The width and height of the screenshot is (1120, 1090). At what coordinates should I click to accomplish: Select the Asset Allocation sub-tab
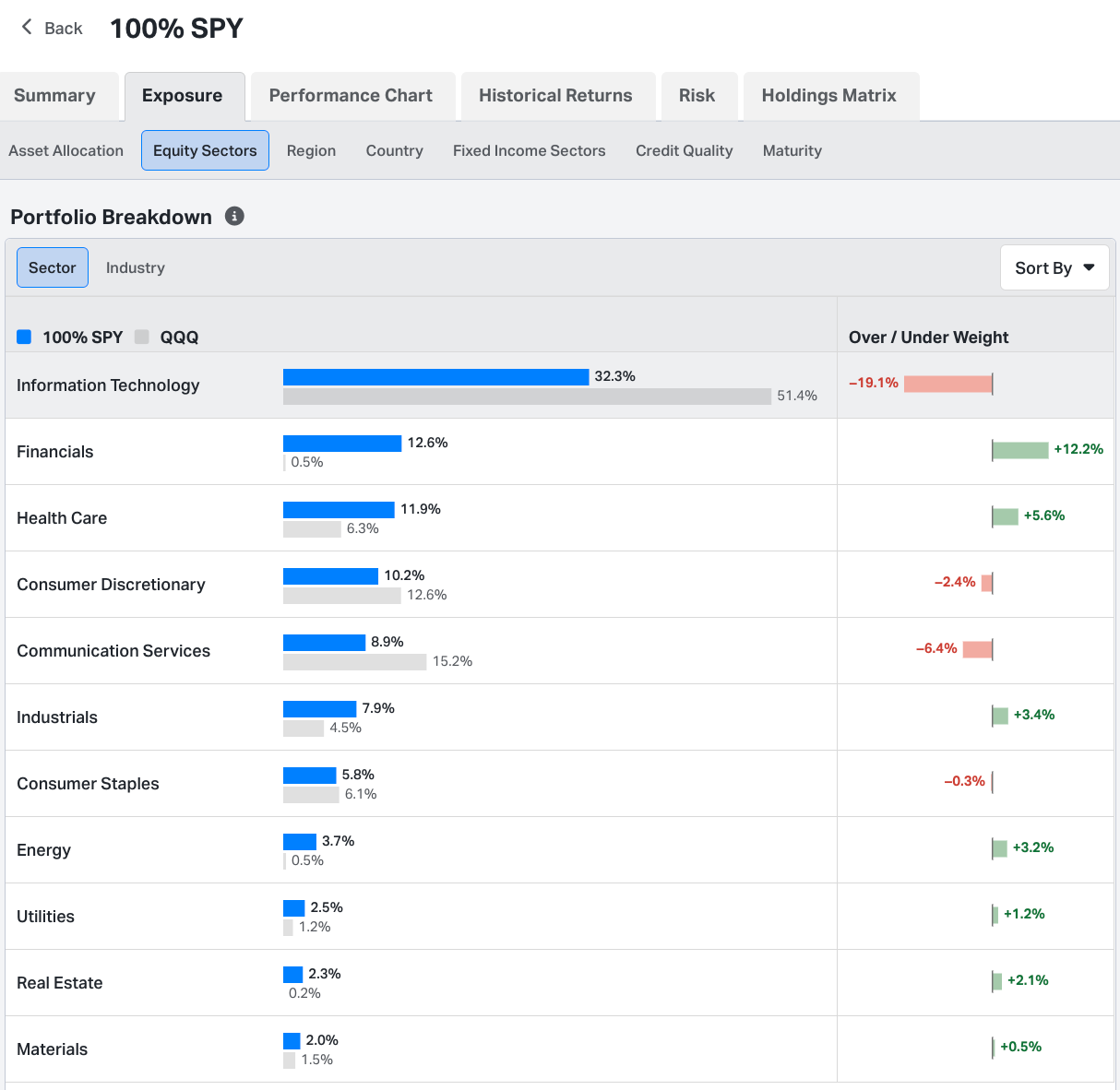pyautogui.click(x=66, y=150)
